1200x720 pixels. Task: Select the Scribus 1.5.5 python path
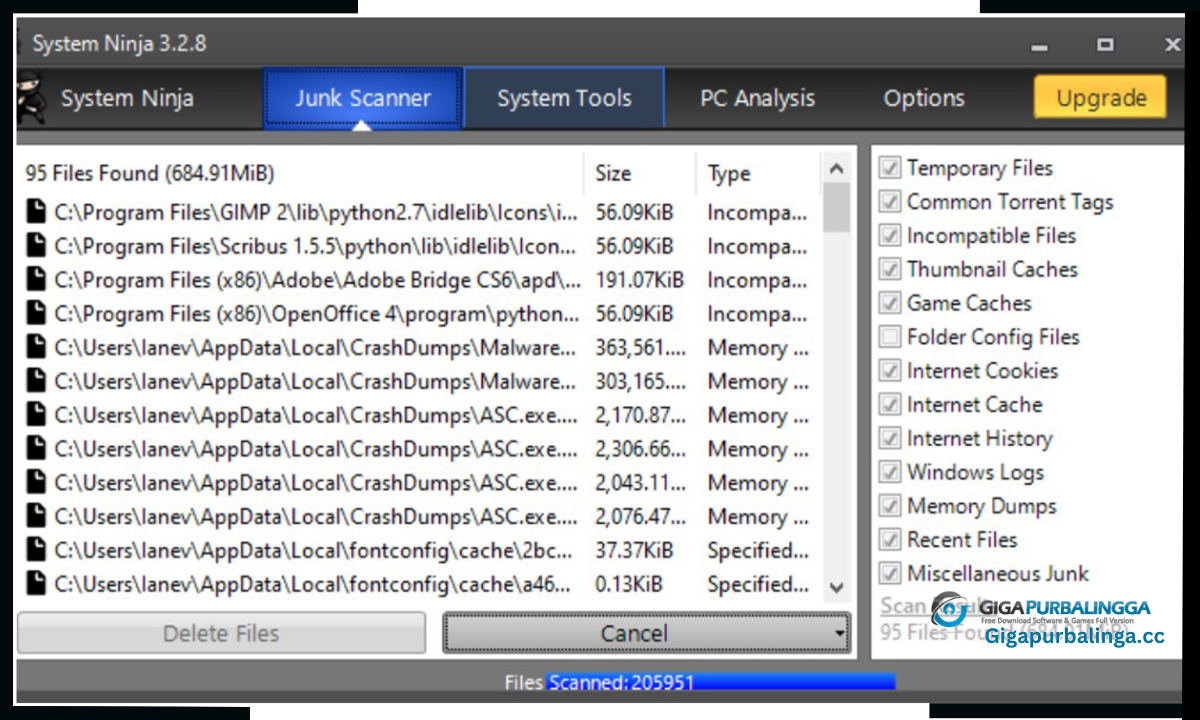316,246
